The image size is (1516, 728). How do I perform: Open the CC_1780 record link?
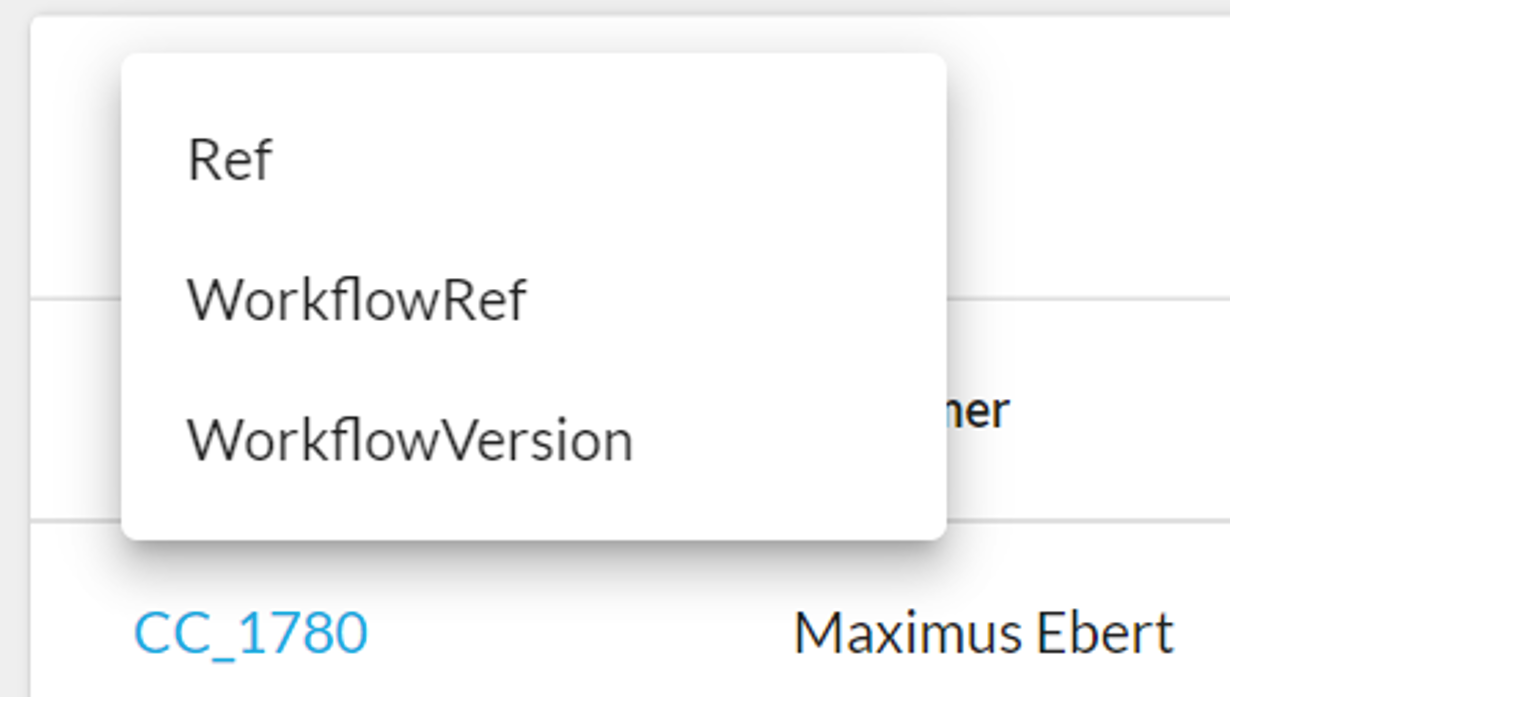tap(251, 633)
